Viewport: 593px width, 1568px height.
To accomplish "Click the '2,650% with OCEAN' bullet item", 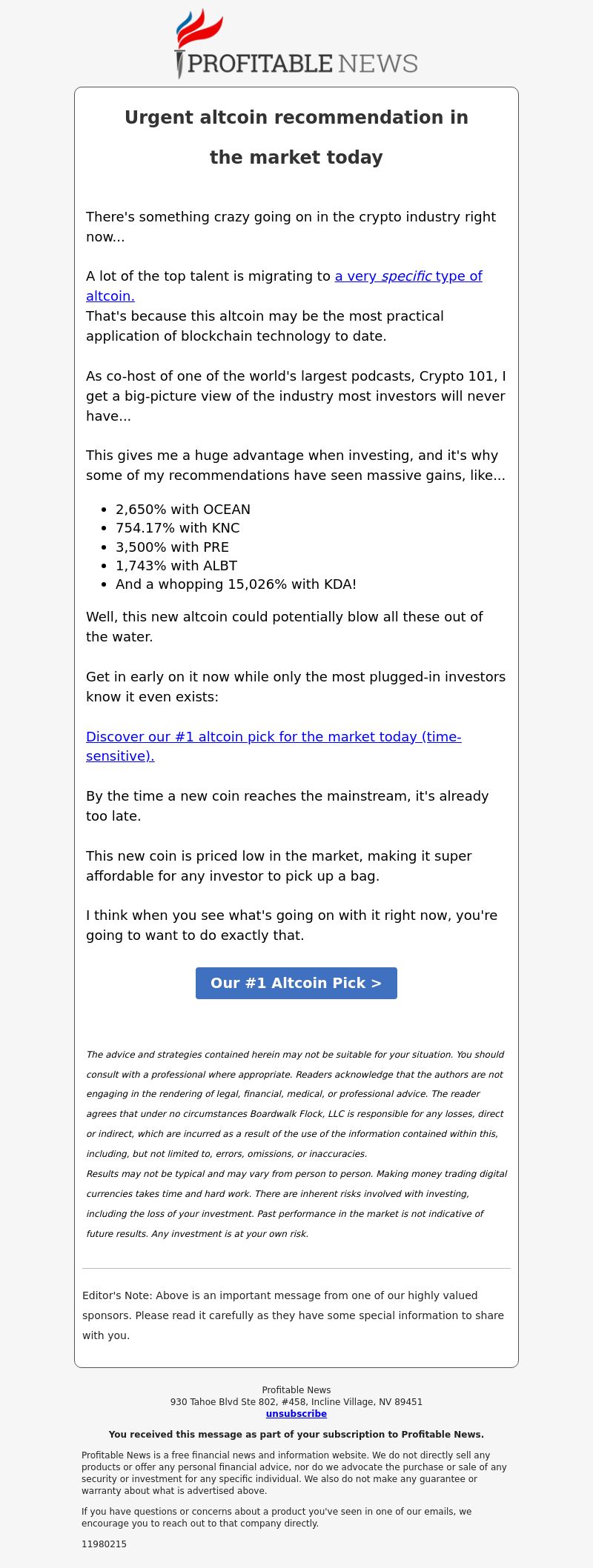I will 183,509.
